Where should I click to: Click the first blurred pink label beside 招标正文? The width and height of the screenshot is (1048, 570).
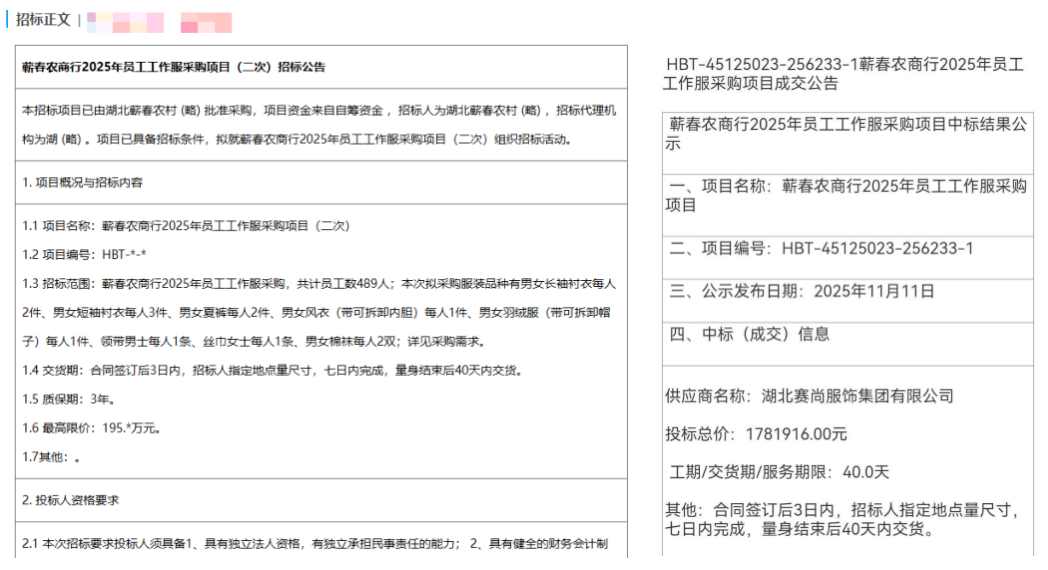125,21
